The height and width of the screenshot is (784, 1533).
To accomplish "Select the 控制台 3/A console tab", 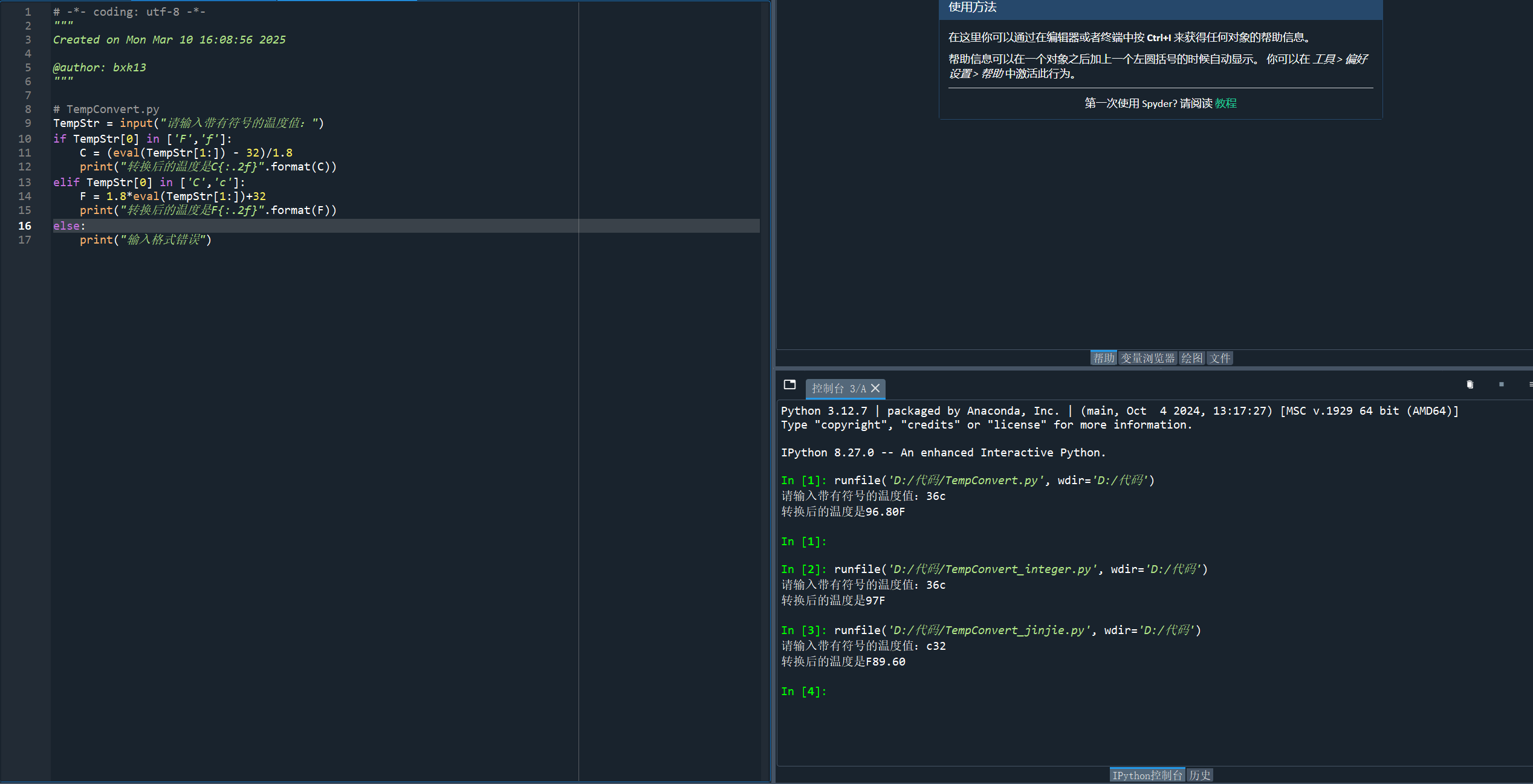I will [x=838, y=388].
